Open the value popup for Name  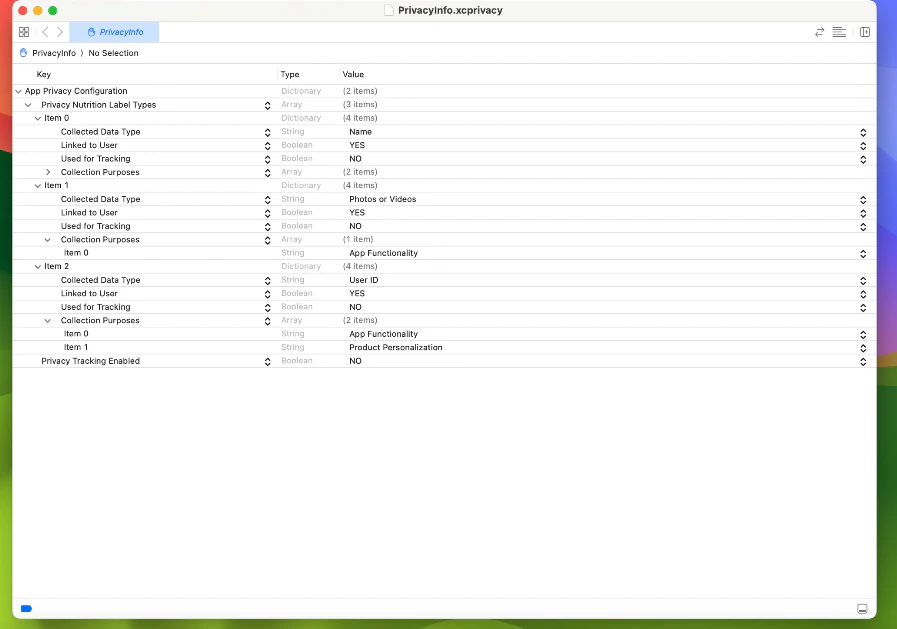(x=863, y=132)
